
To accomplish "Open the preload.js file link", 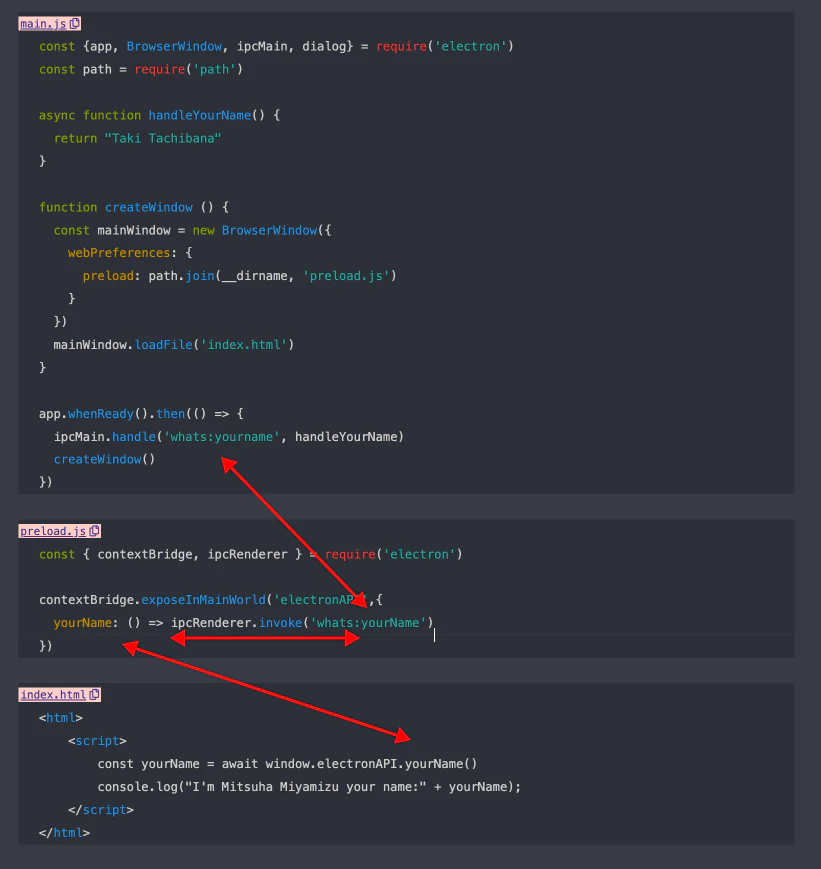I will pos(53,531).
